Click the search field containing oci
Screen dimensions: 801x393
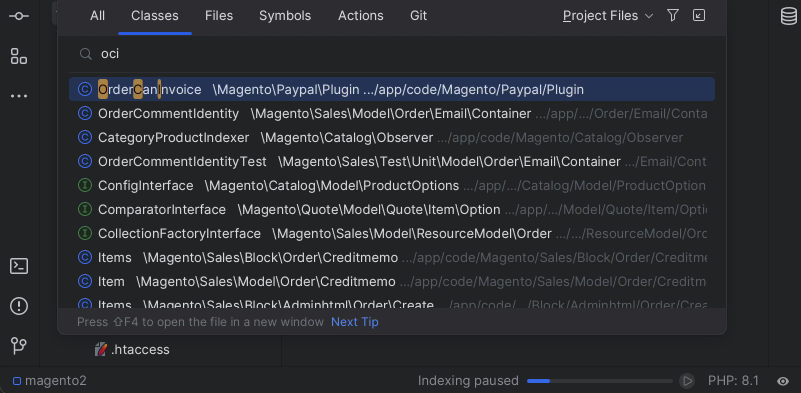click(392, 54)
